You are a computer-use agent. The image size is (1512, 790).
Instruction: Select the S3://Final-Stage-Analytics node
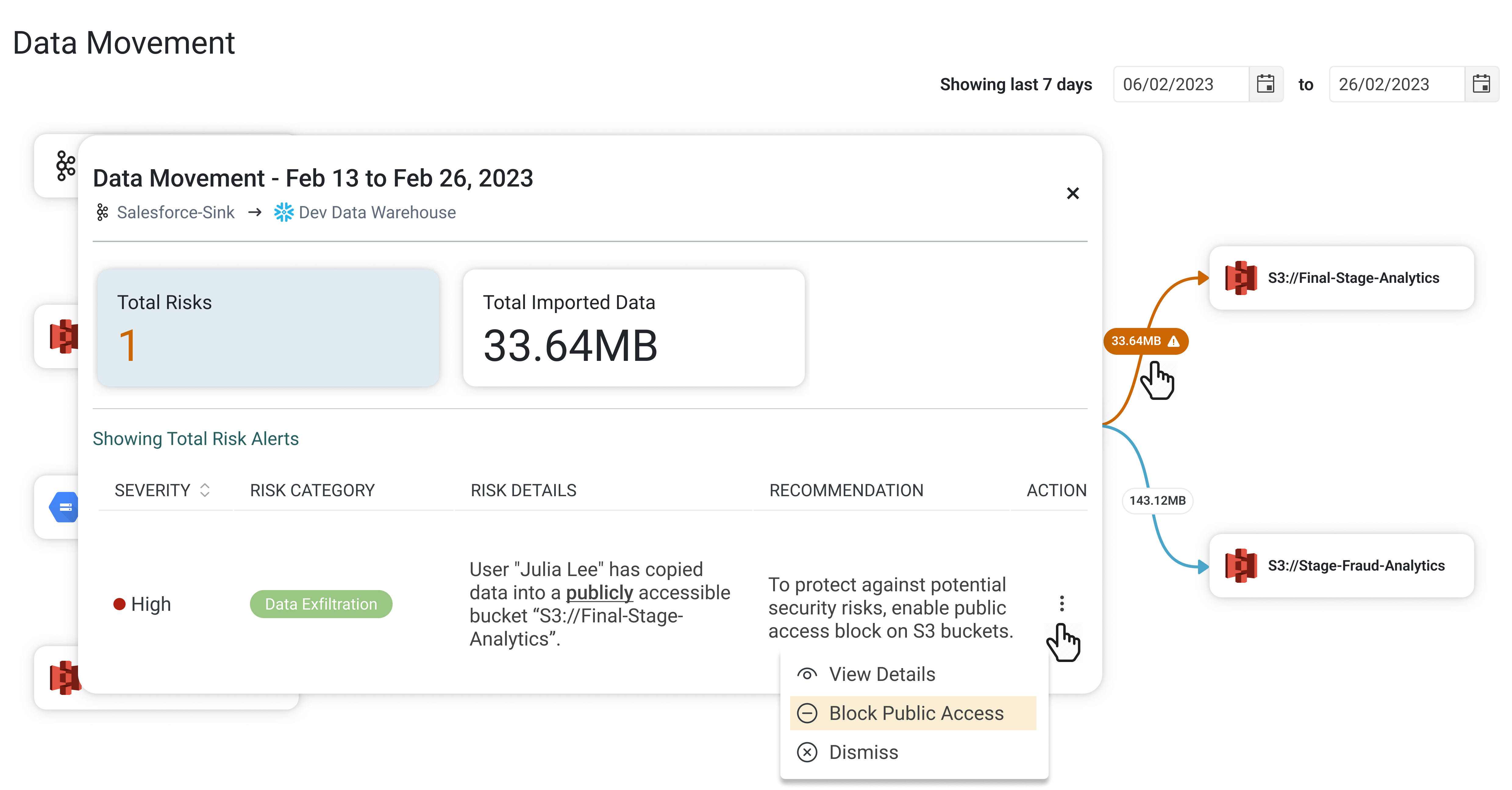pyautogui.click(x=1342, y=278)
